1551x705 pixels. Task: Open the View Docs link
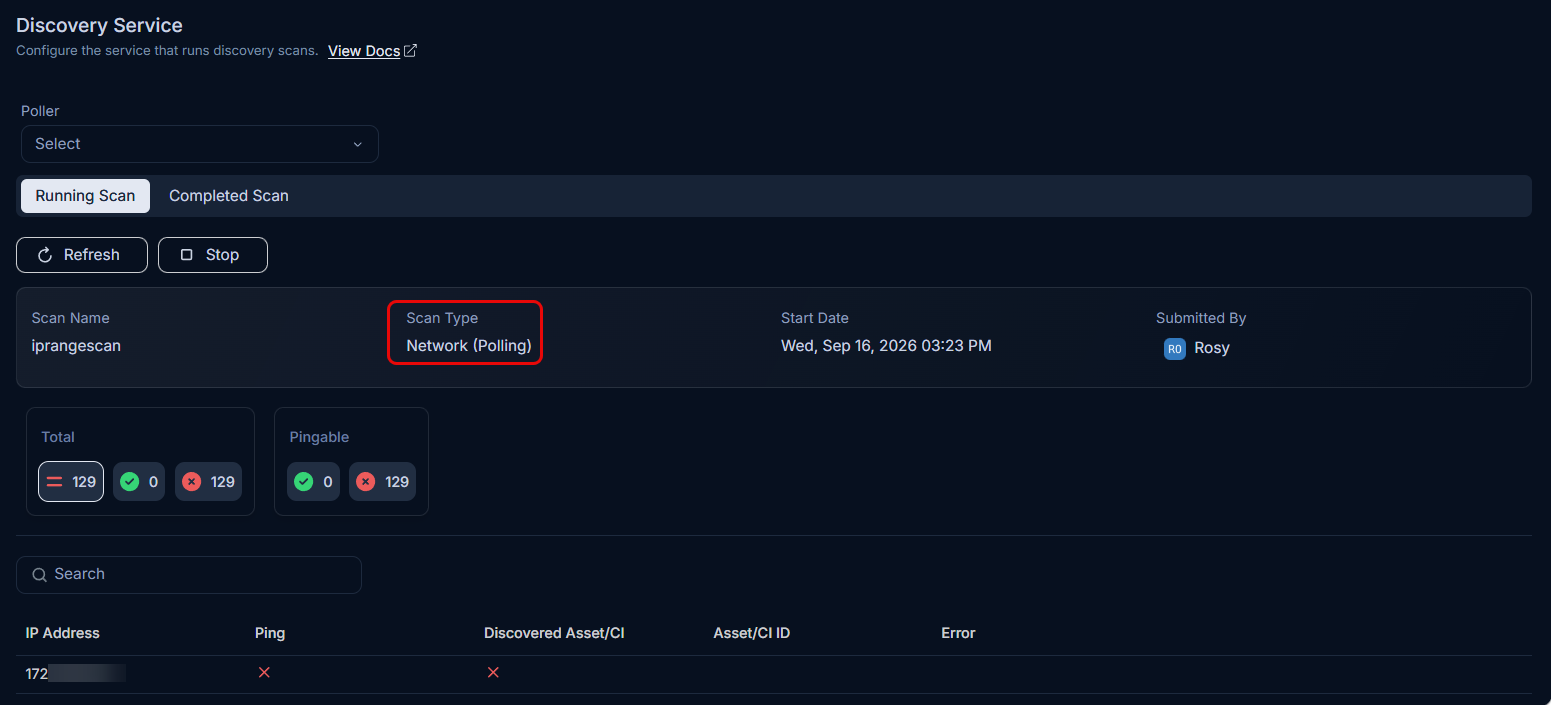(x=364, y=51)
